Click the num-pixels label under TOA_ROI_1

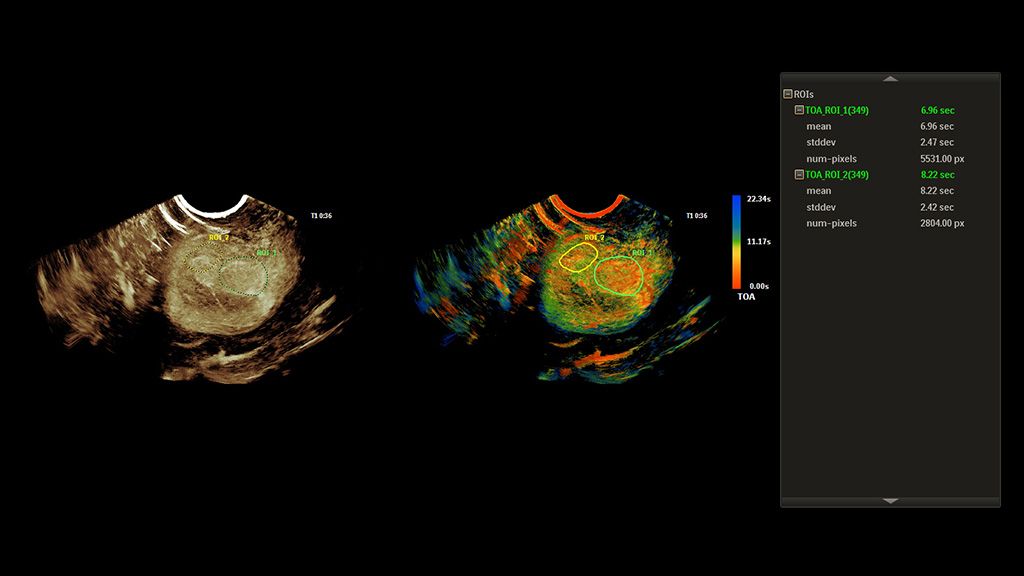831,159
